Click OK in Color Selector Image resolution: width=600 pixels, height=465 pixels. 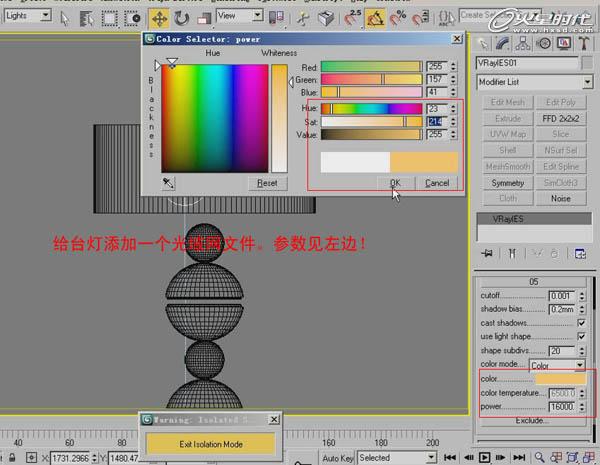click(x=395, y=183)
